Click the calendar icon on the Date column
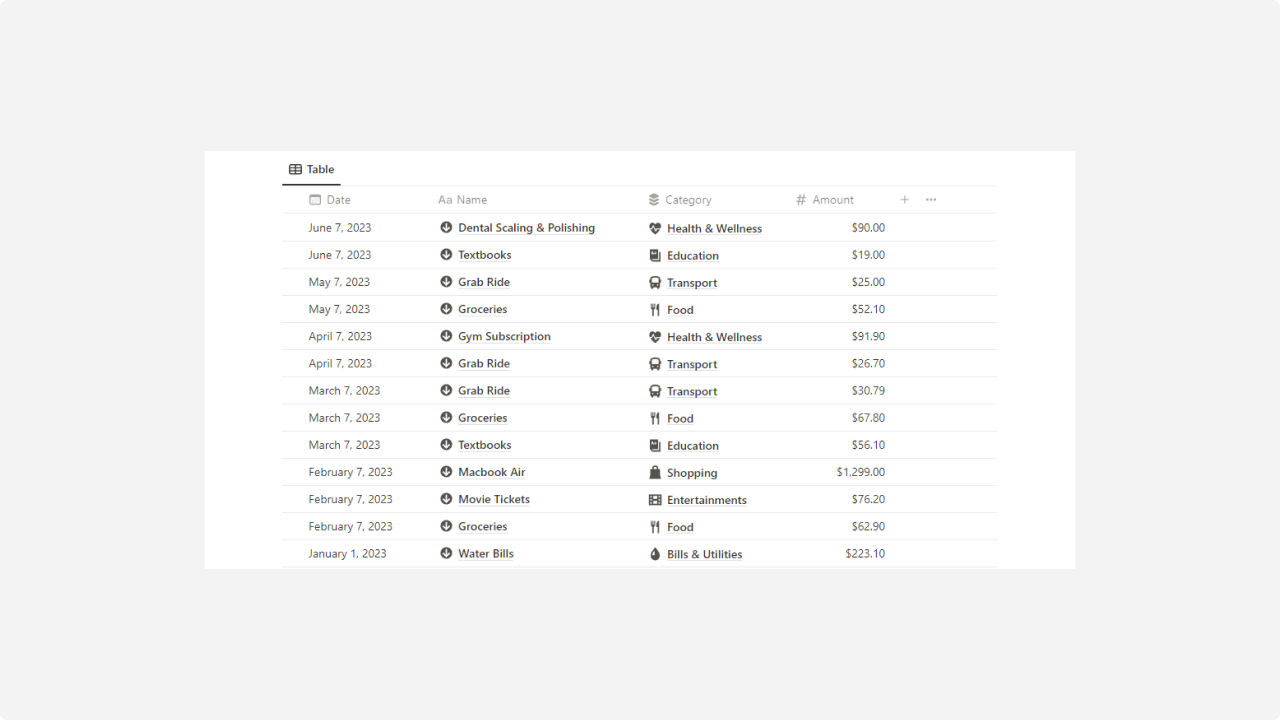 pos(314,200)
